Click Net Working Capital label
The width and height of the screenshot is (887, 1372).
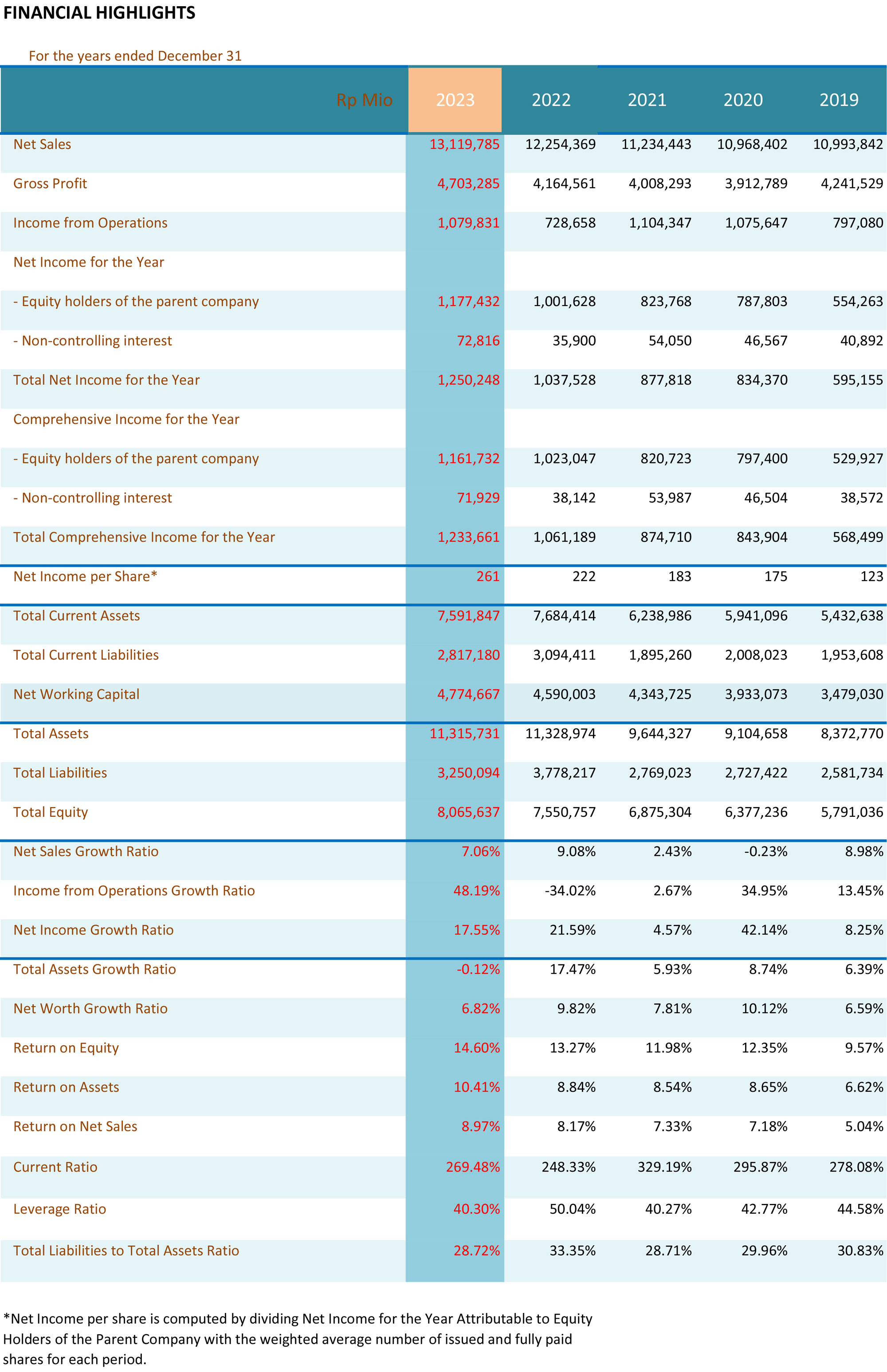point(76,694)
